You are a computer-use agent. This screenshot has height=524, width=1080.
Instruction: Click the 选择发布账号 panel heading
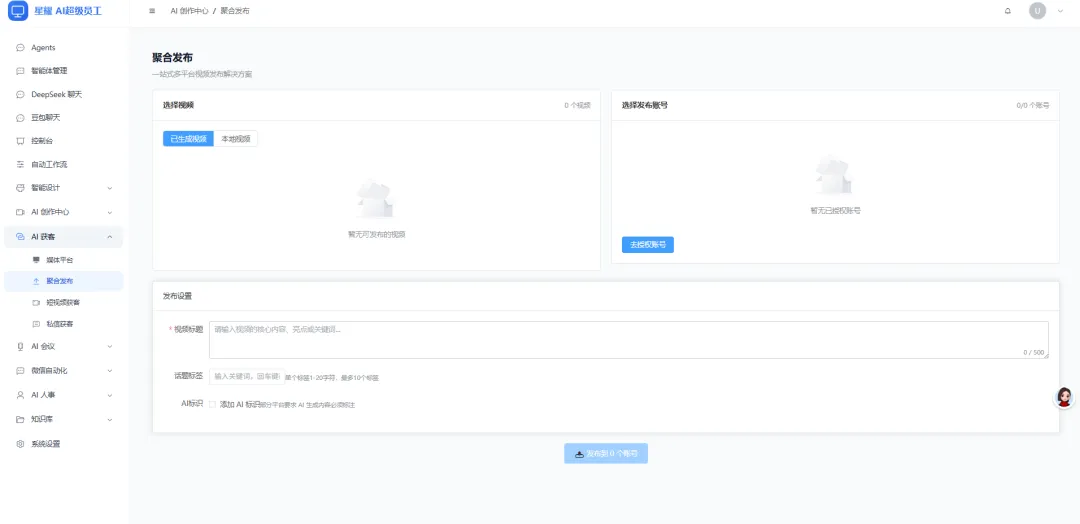645,105
